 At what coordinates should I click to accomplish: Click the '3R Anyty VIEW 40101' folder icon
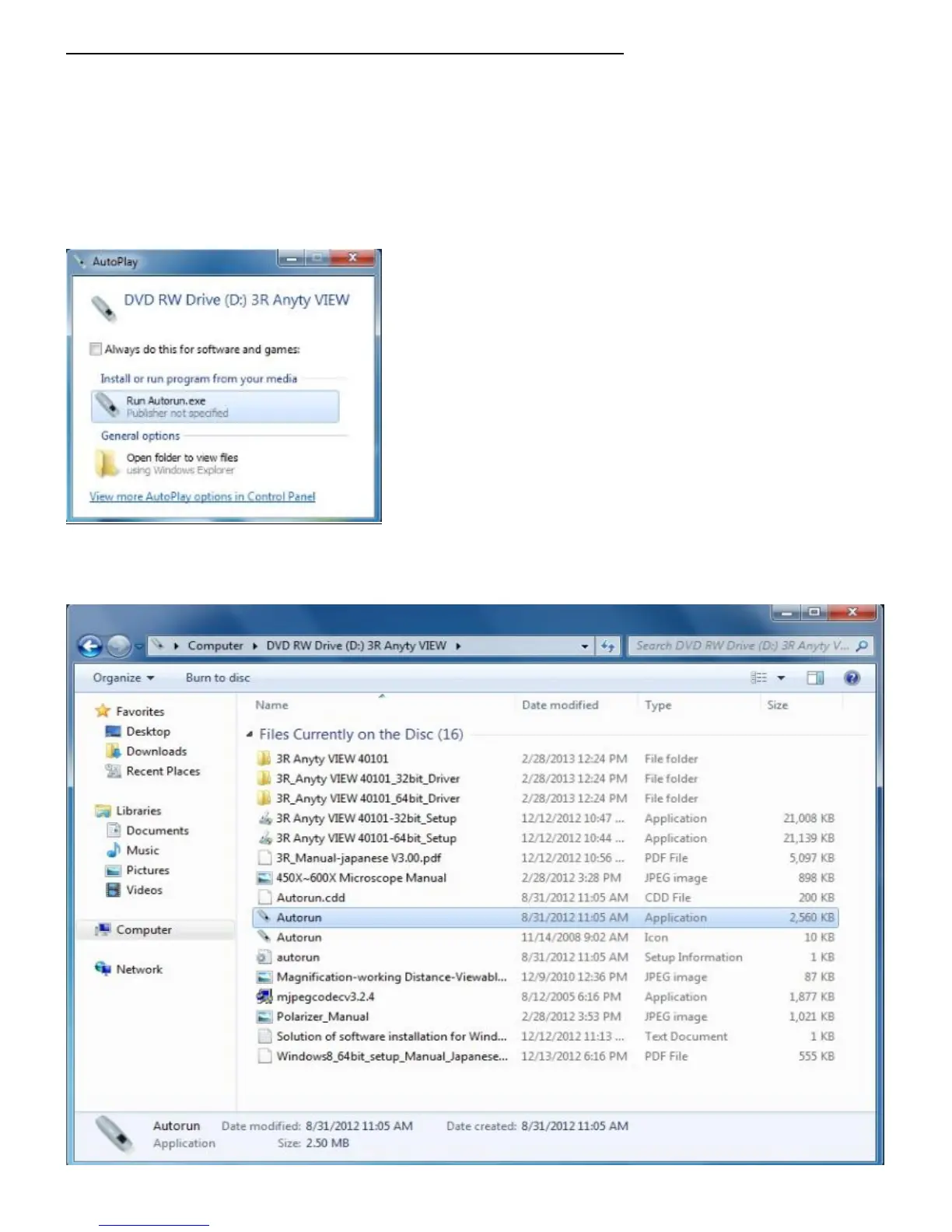[264, 758]
